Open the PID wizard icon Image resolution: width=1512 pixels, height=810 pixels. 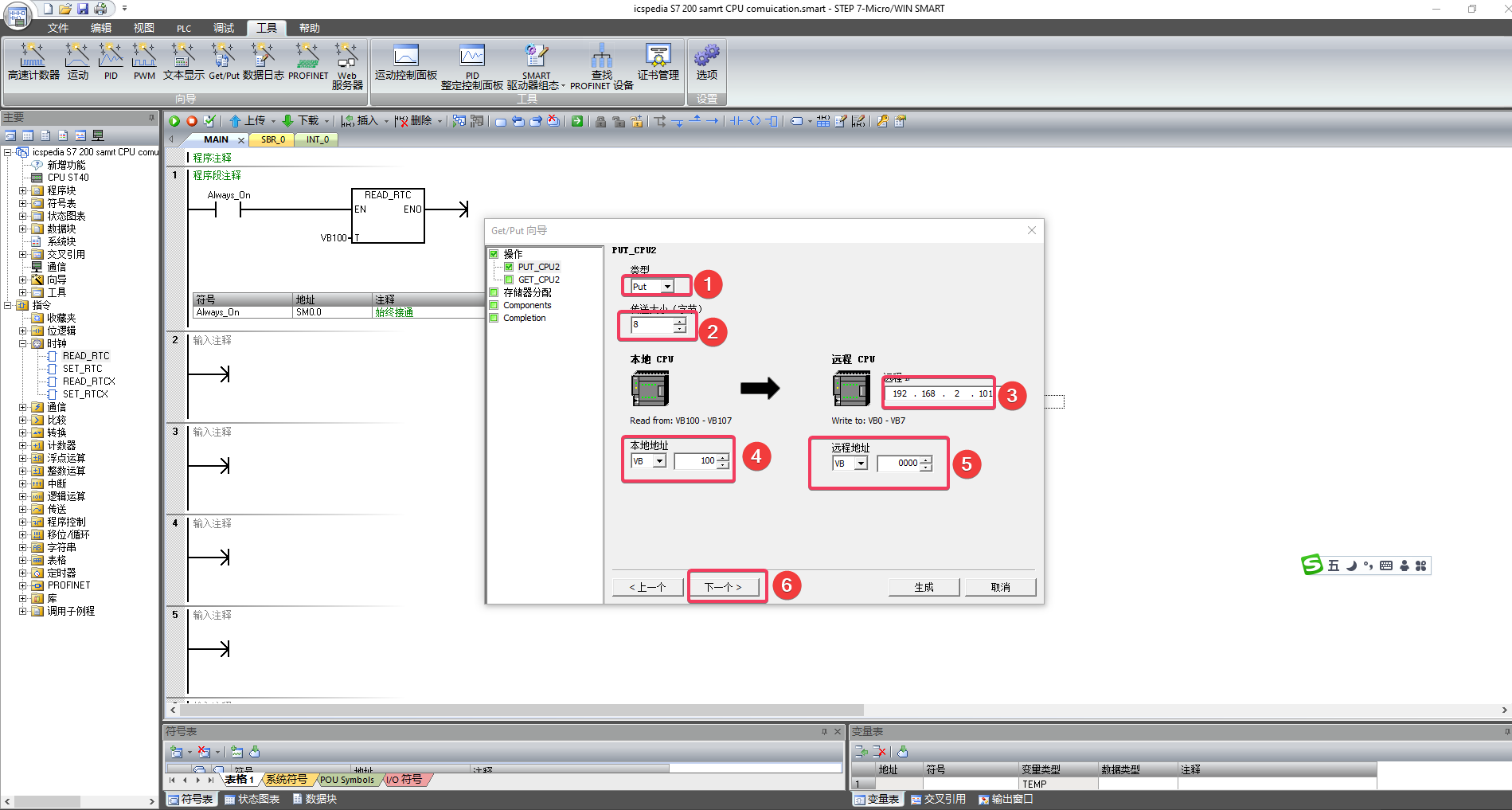[x=110, y=61]
